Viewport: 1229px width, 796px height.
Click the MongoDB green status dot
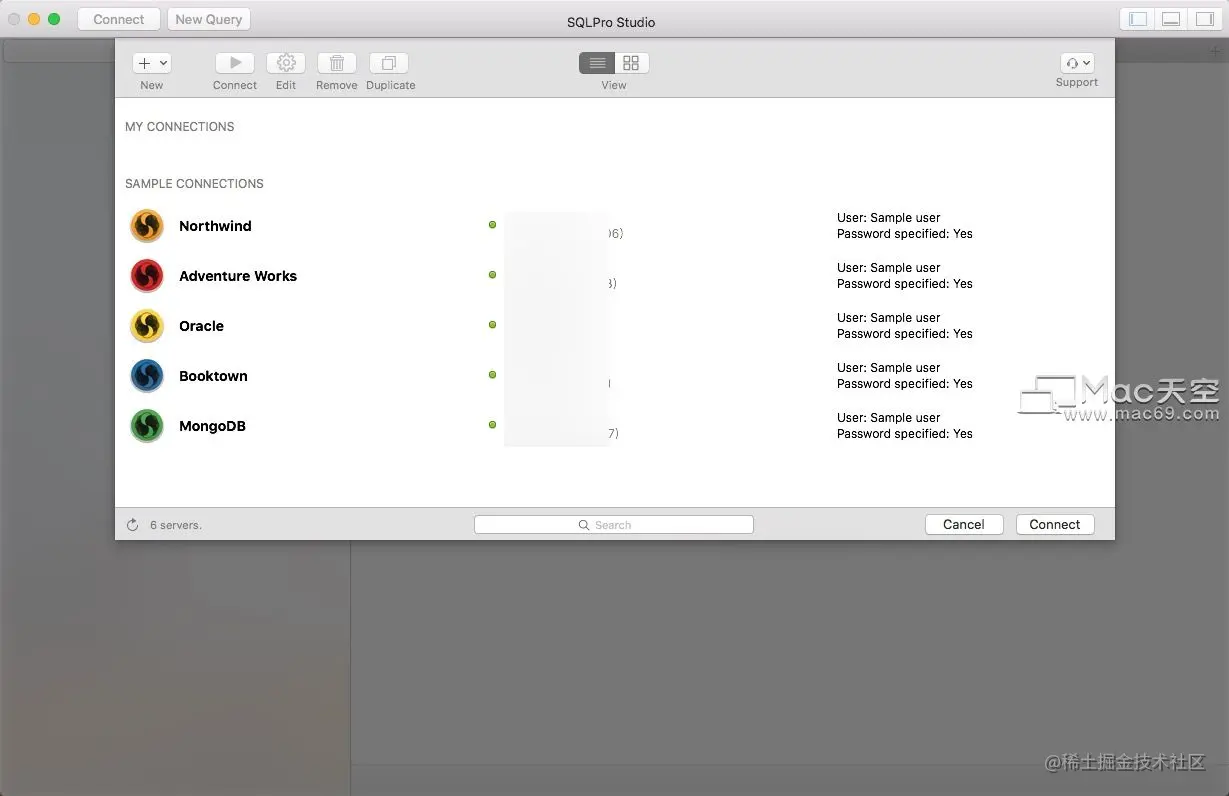(x=492, y=425)
